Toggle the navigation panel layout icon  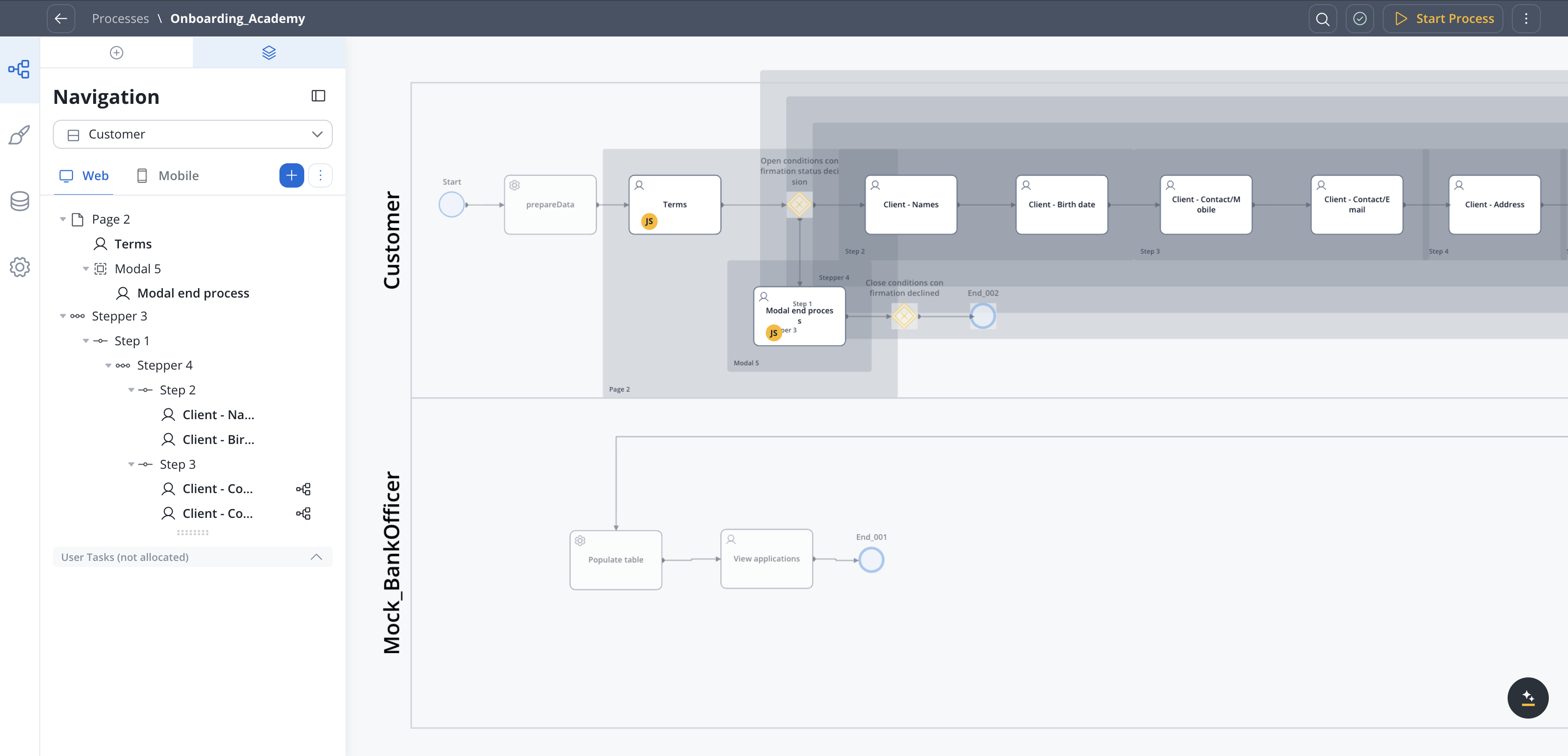coord(318,96)
